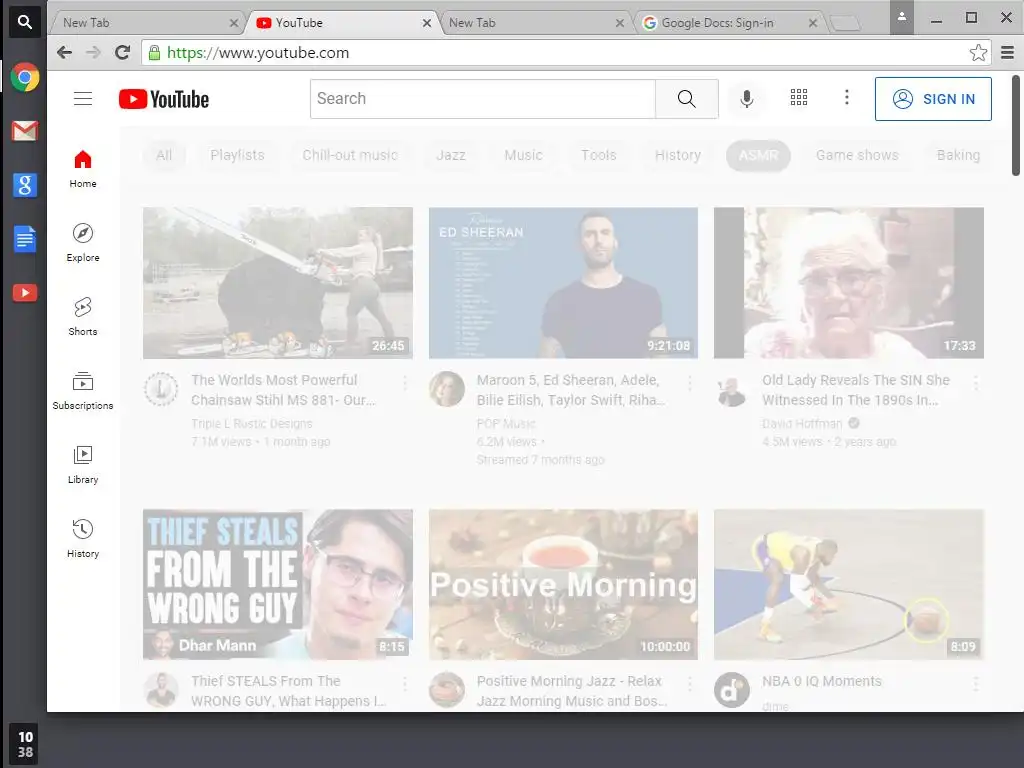Open Google Docs from the shelf
This screenshot has height=768, width=1024.
[25, 238]
